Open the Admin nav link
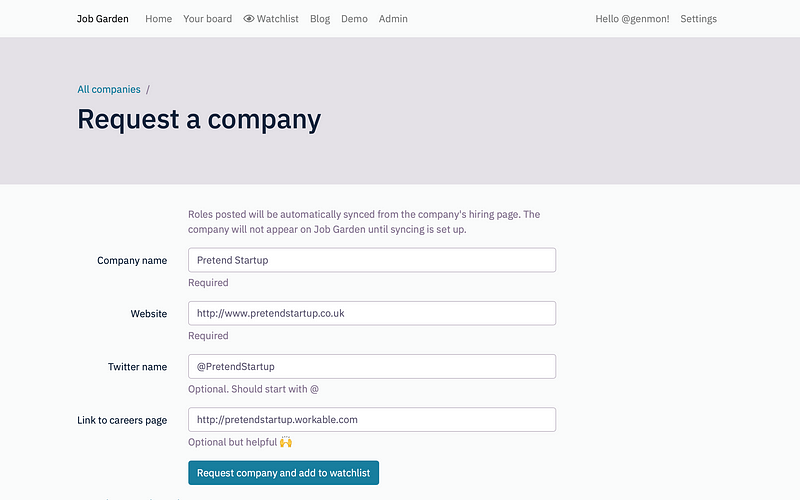800x500 pixels. click(393, 19)
